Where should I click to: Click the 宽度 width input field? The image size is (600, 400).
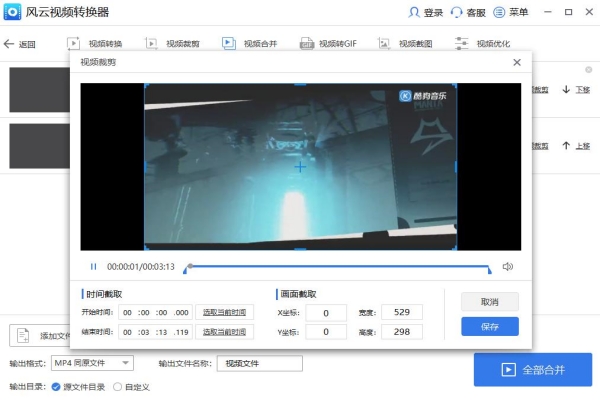click(x=402, y=312)
